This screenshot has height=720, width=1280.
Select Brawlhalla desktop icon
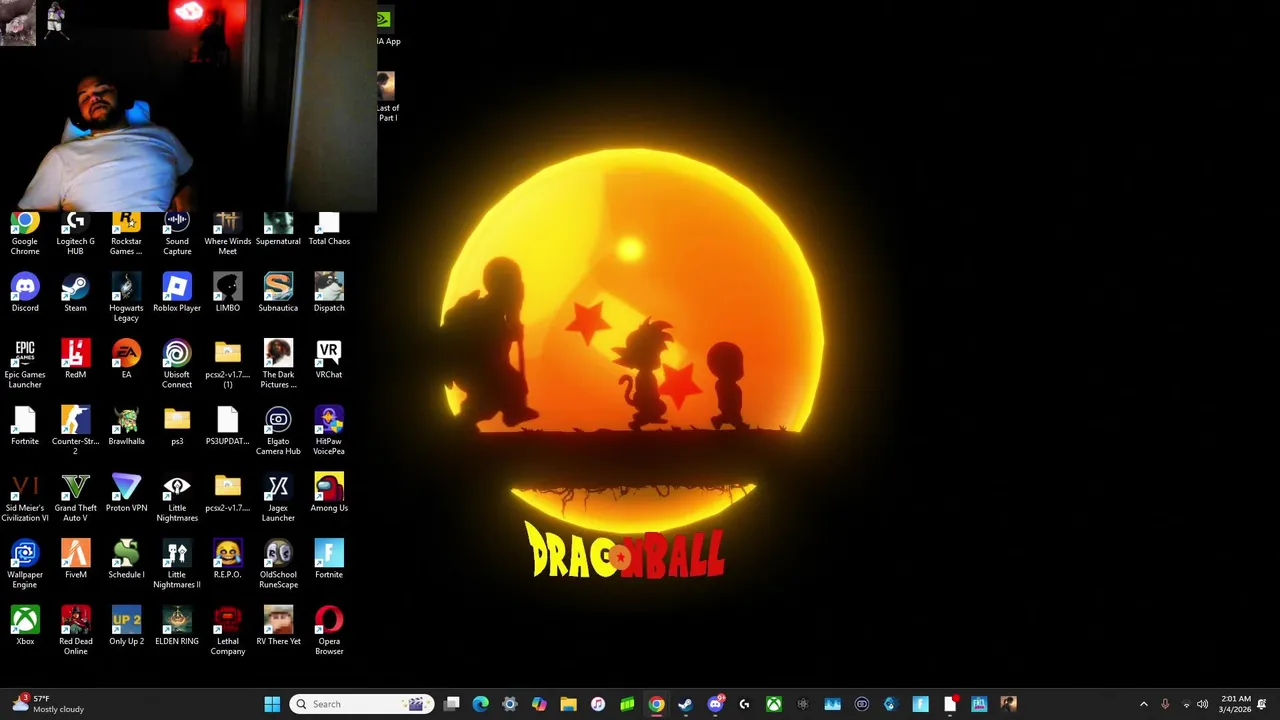click(126, 426)
